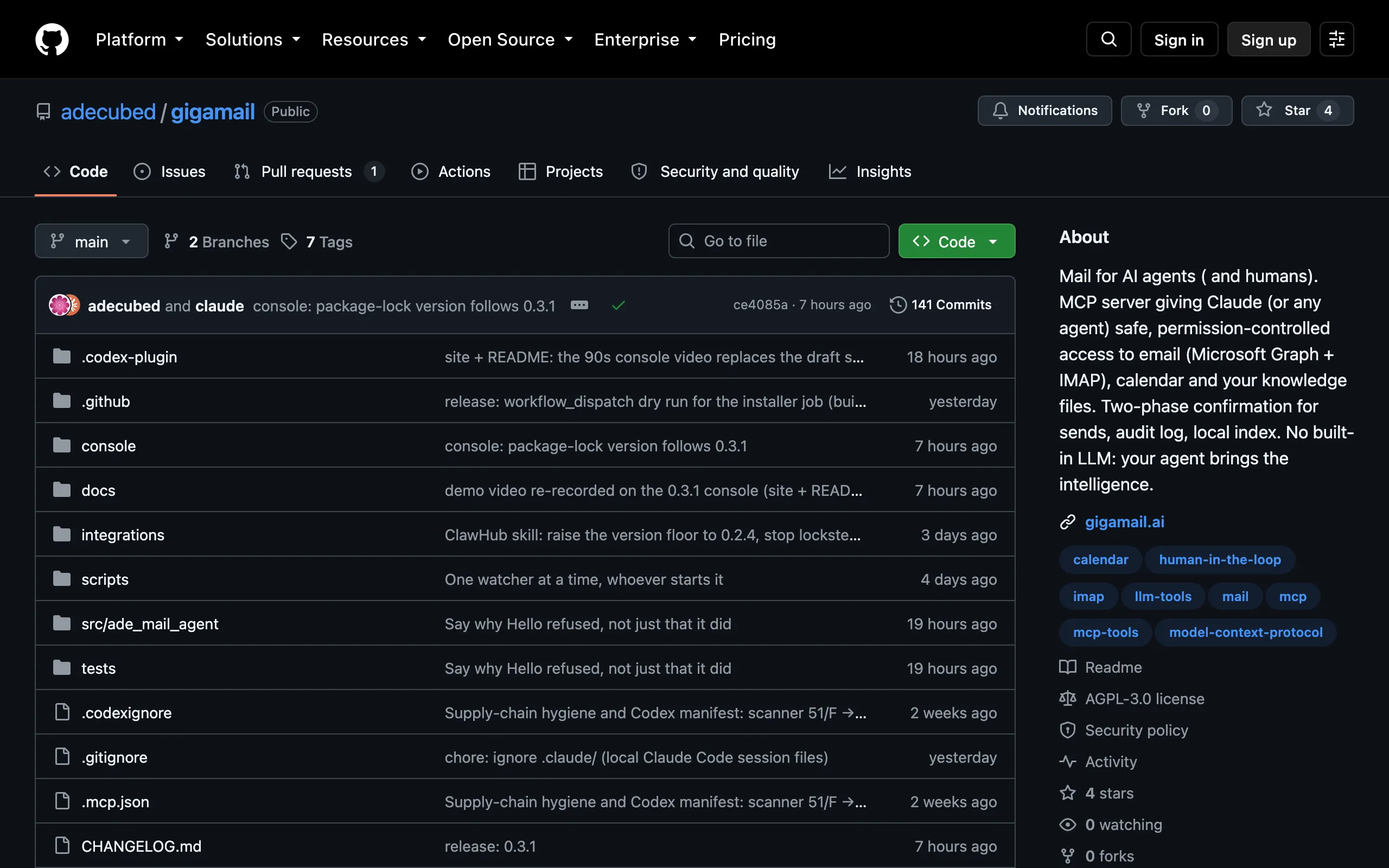Go to GitHub home via Octocat logo
The height and width of the screenshot is (868, 1389).
pyautogui.click(x=52, y=39)
